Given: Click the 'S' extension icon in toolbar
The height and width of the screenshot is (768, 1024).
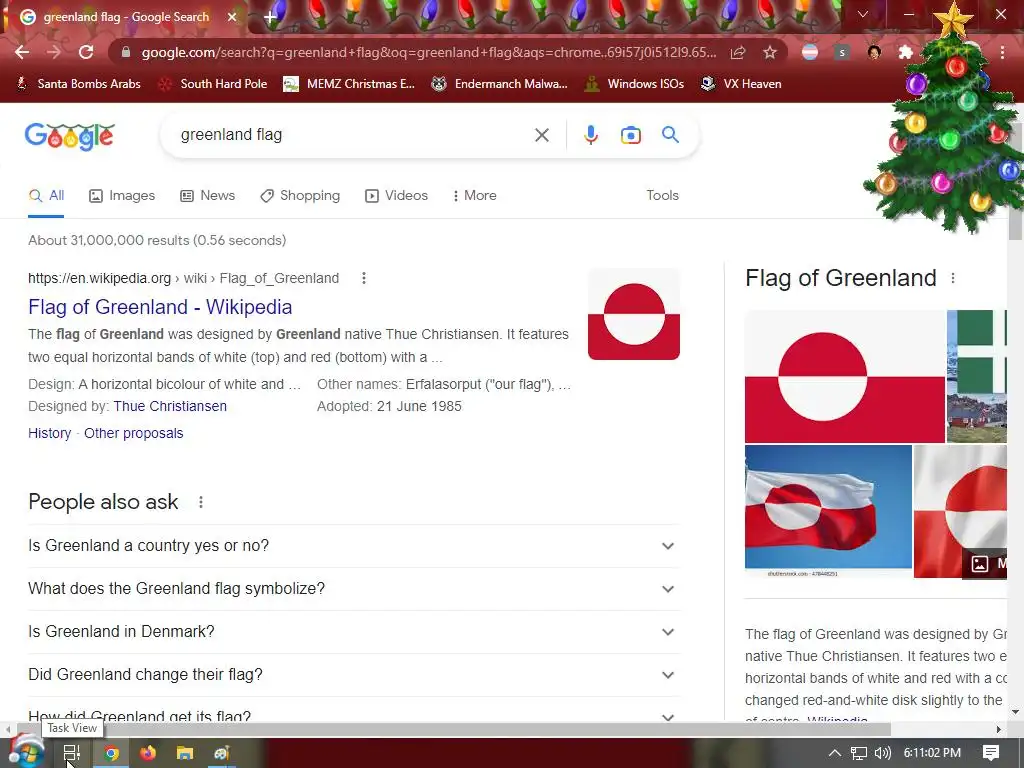Looking at the screenshot, I should click(x=842, y=52).
